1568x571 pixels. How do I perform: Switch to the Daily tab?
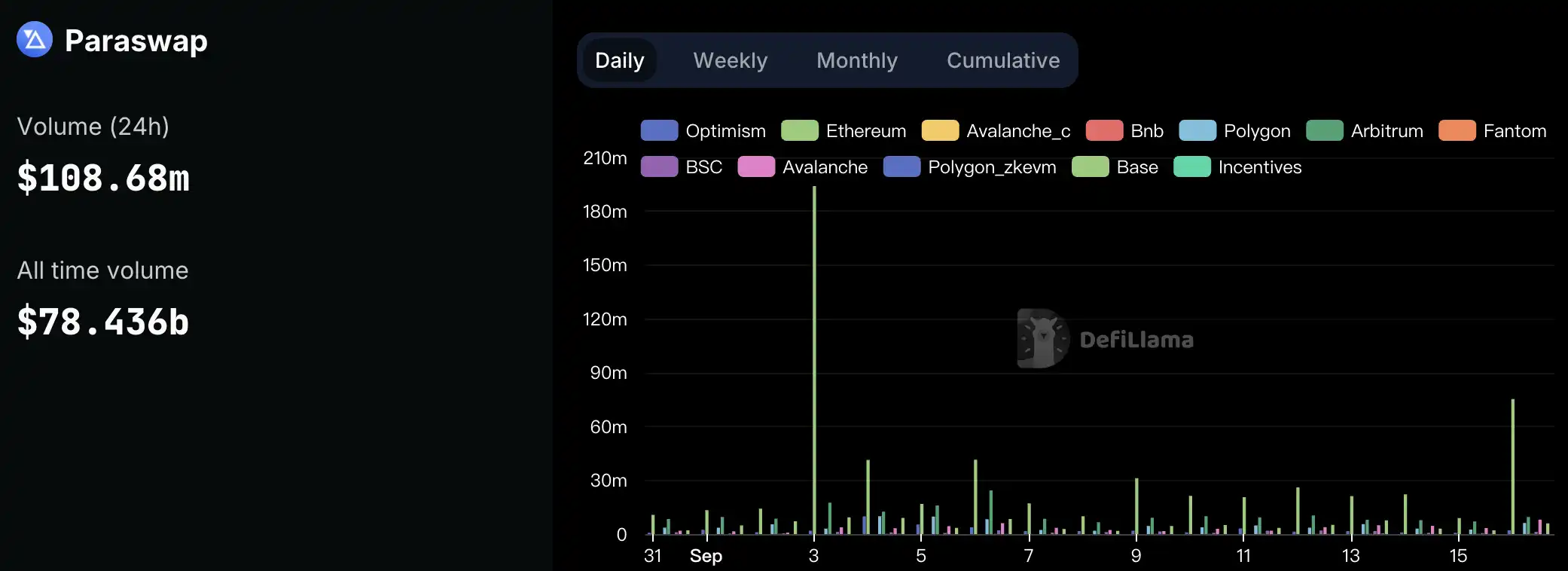coord(619,60)
